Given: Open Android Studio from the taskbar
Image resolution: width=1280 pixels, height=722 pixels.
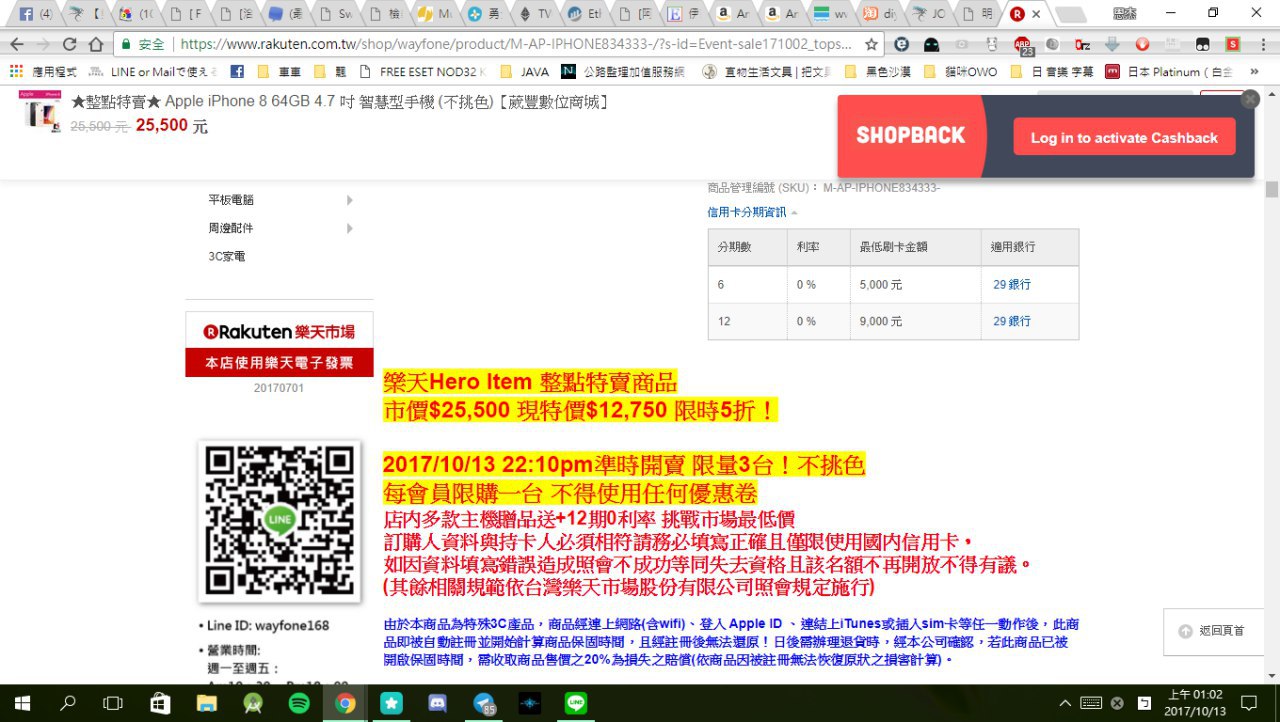Looking at the screenshot, I should click(x=252, y=703).
